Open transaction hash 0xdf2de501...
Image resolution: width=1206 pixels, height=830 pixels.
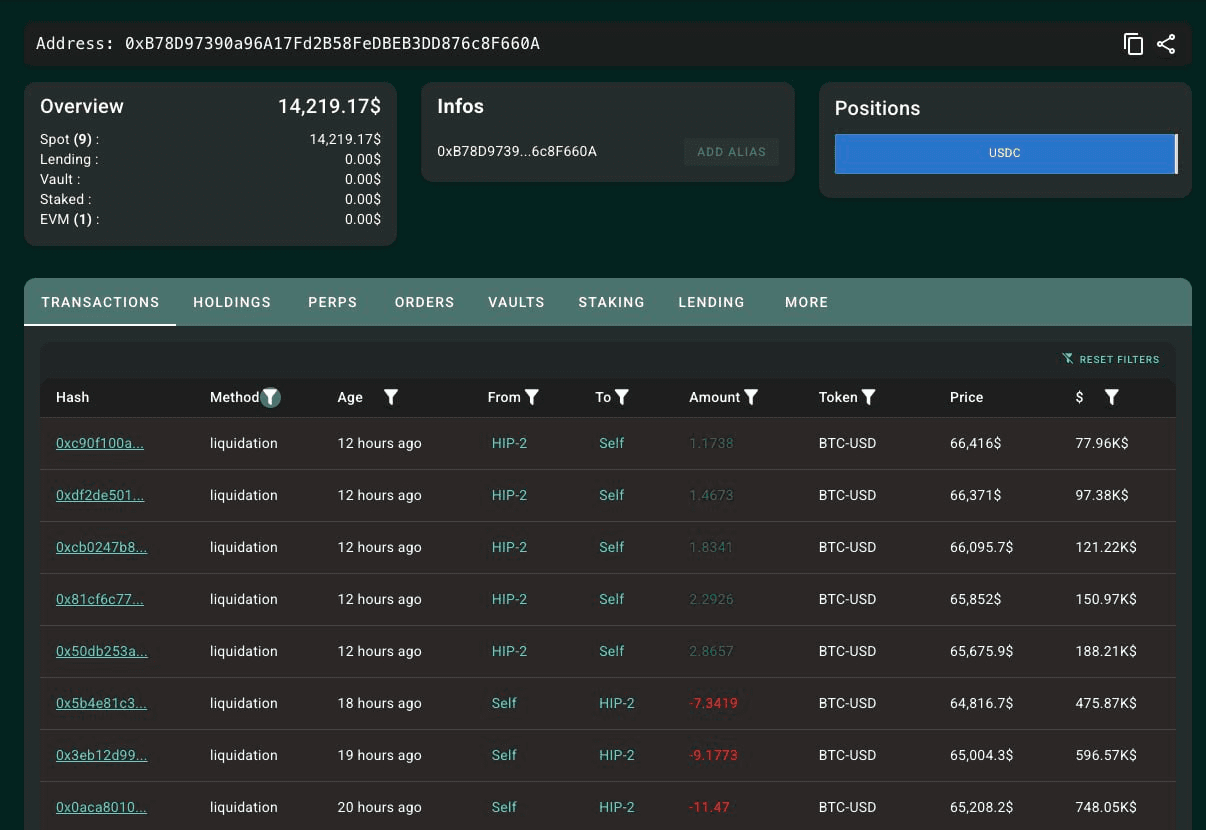coord(100,495)
